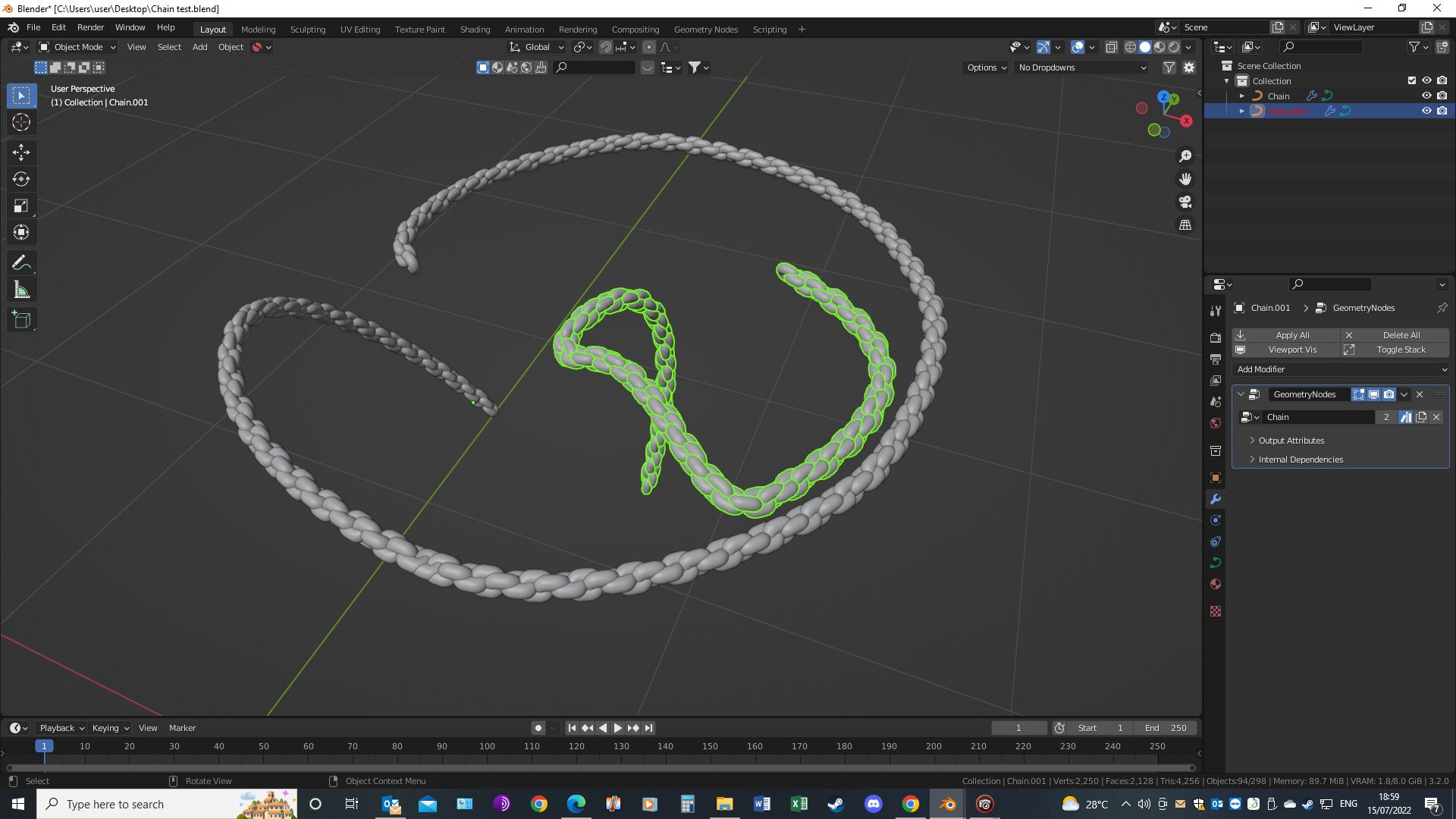1456x819 pixels.
Task: Open the Render menu
Action: coord(90,27)
